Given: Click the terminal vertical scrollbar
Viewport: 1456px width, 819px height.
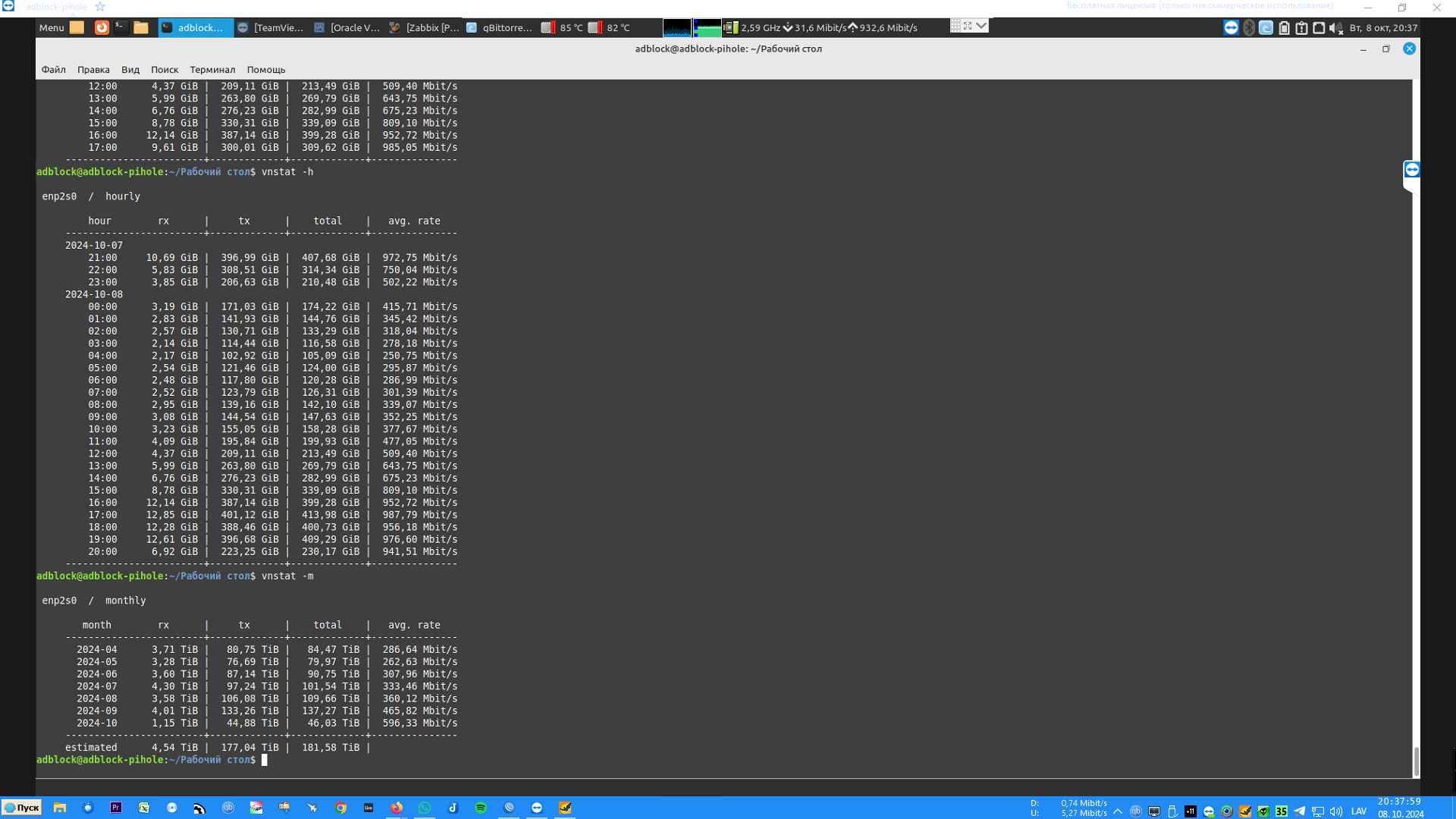Looking at the screenshot, I should click(x=1415, y=761).
